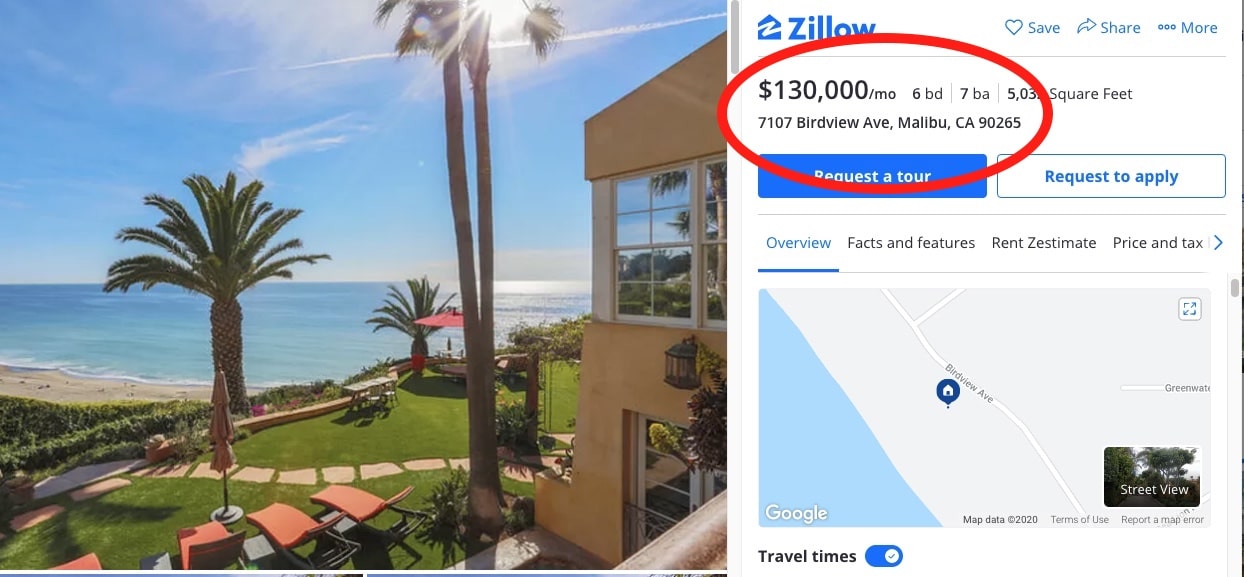
Task: Open Price and tax tab
Action: 1158,243
